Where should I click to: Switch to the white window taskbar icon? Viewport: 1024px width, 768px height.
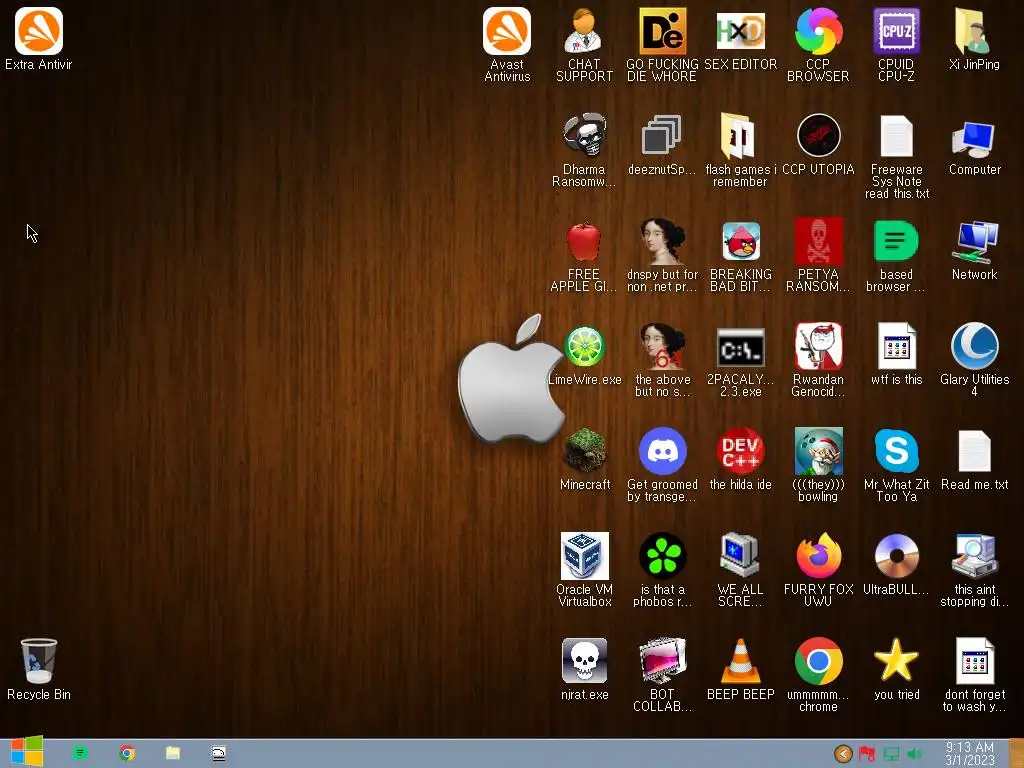click(219, 753)
